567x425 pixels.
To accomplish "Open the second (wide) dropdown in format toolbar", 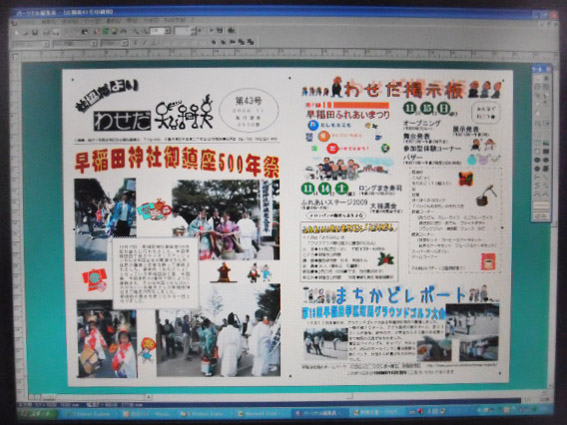I will point(94,43).
